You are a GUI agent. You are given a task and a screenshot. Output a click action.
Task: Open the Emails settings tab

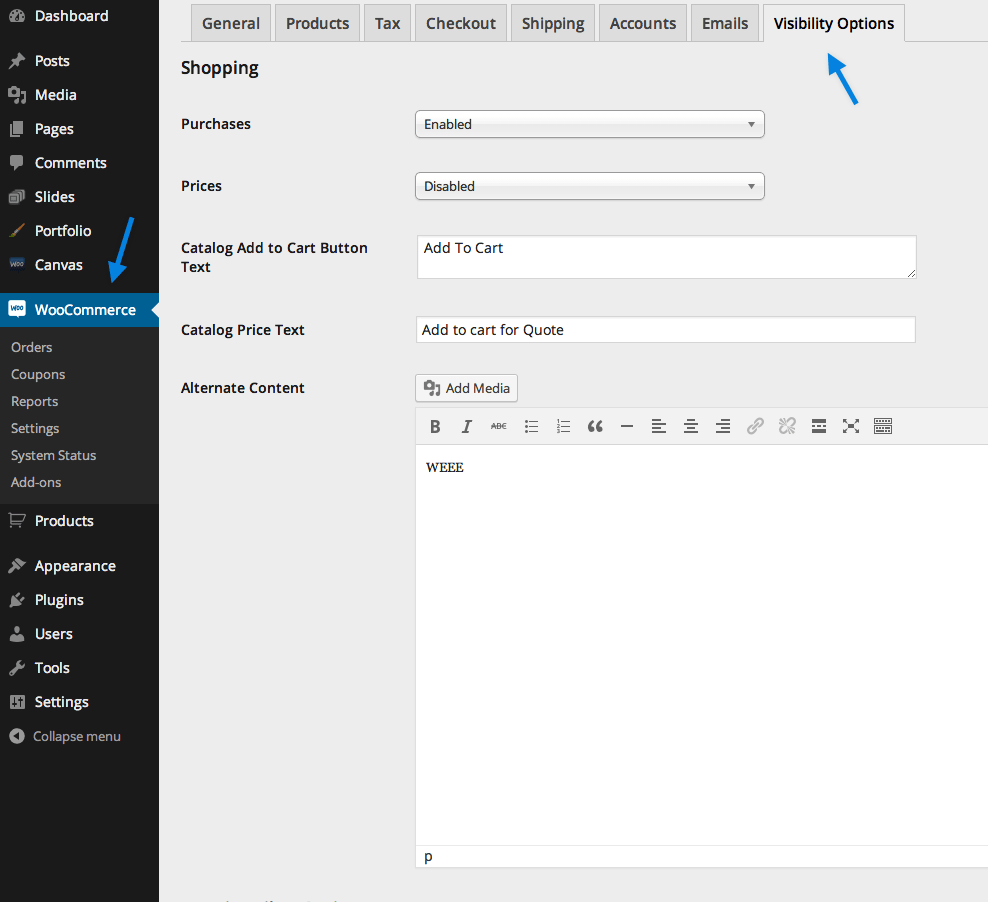point(724,22)
